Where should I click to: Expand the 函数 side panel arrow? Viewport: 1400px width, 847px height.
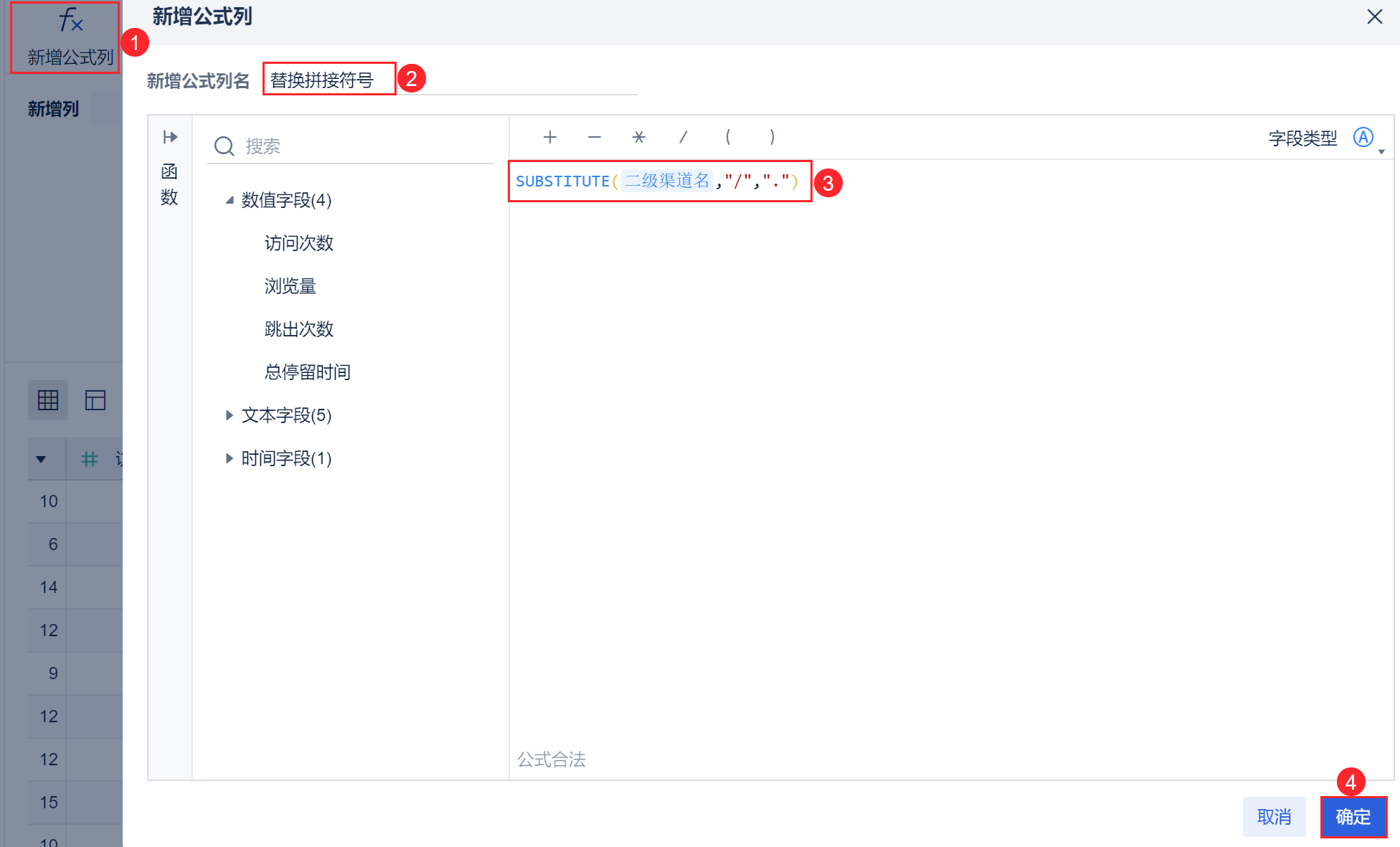pos(170,137)
